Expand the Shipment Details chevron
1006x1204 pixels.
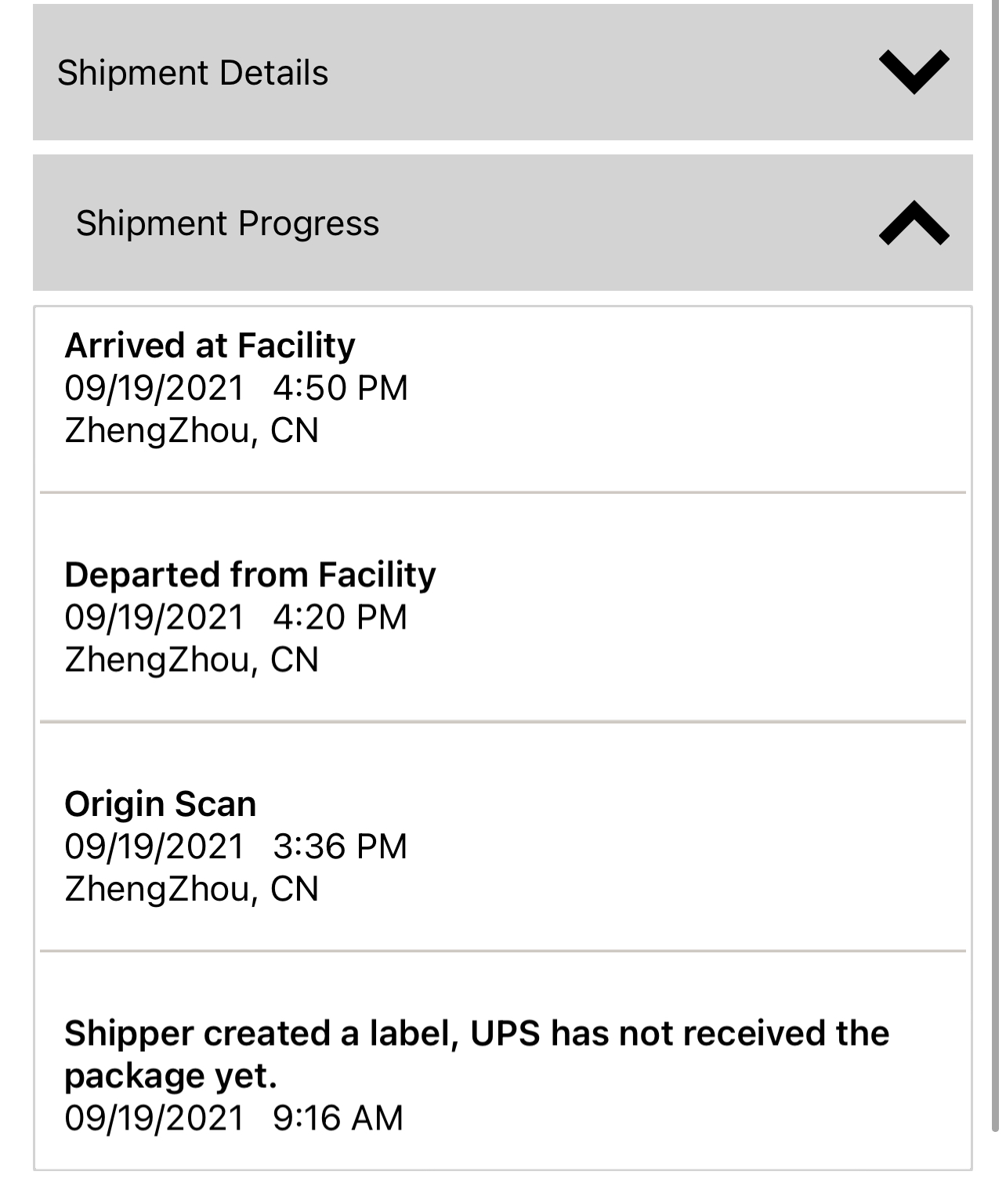914,72
